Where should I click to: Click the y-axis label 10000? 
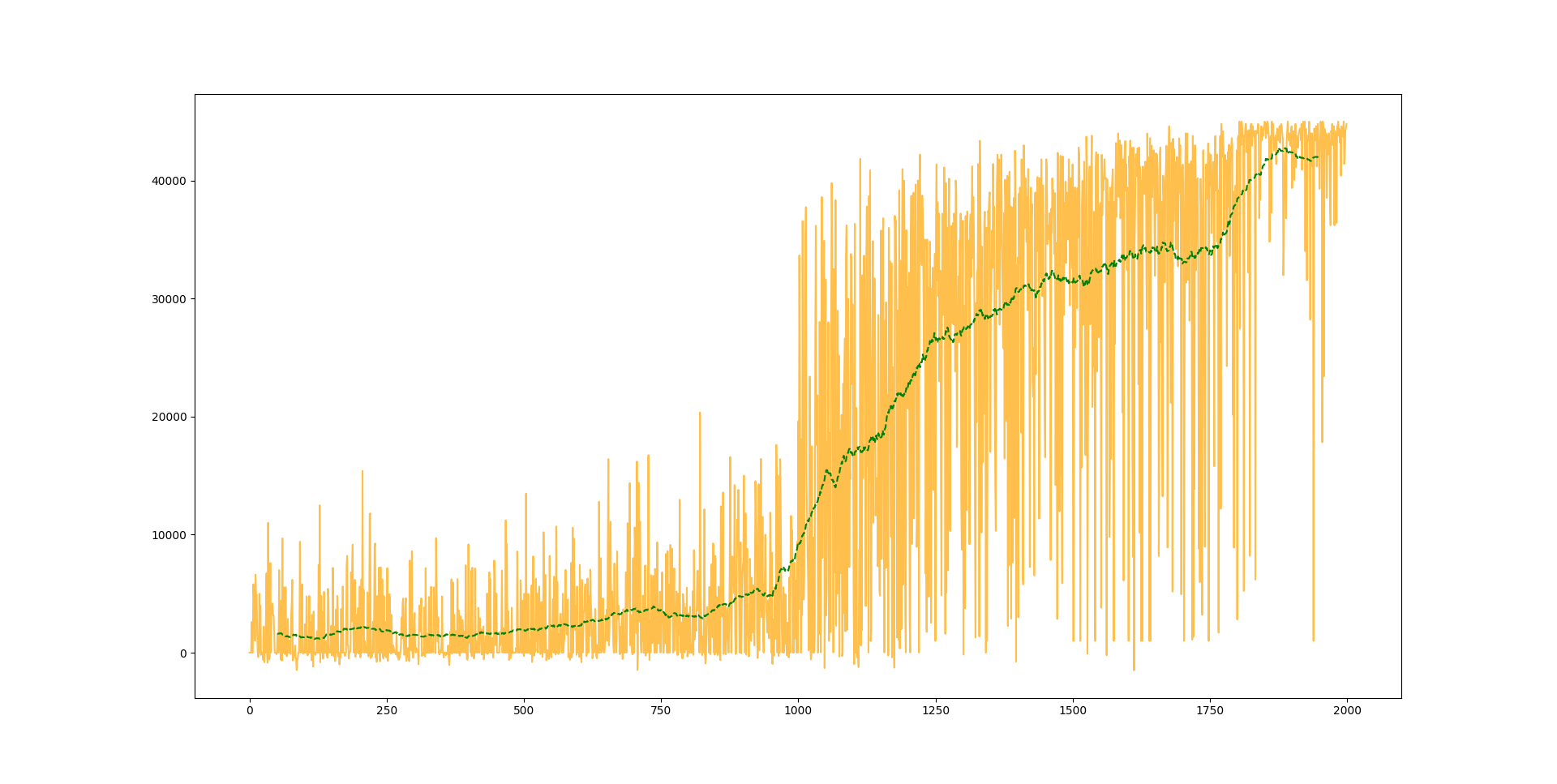pyautogui.click(x=169, y=535)
